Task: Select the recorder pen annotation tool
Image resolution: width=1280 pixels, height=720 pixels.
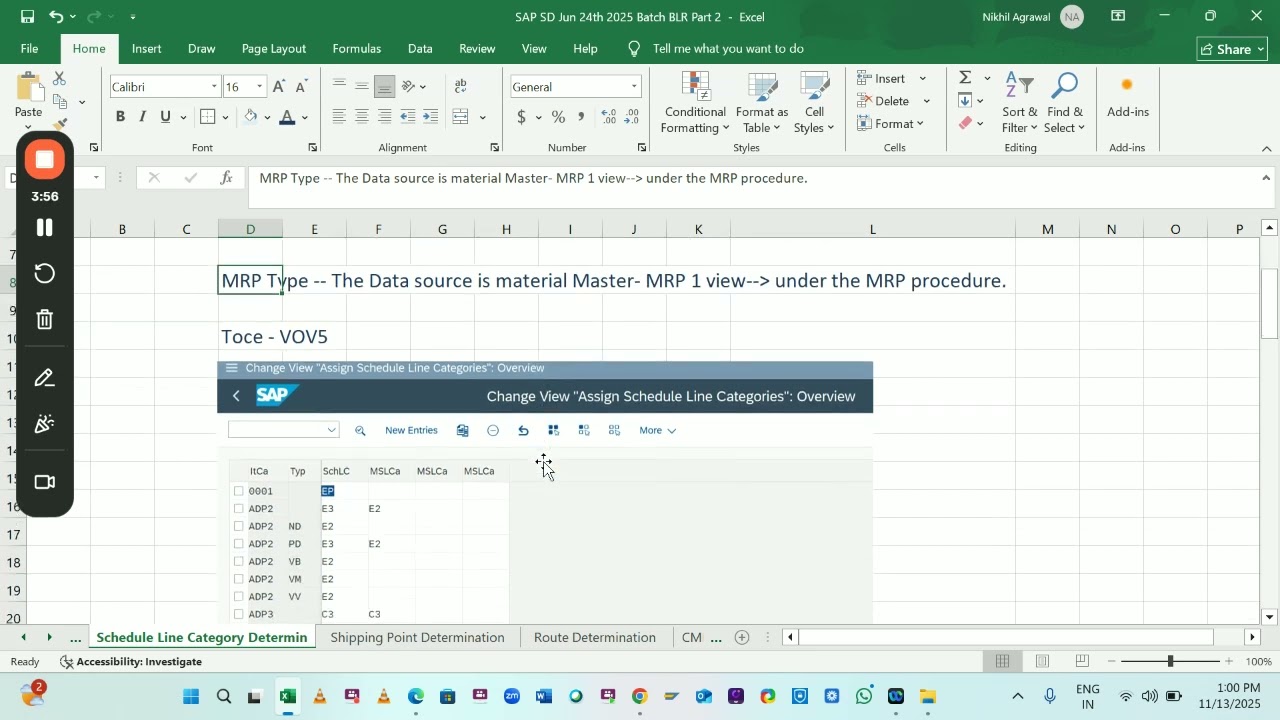Action: point(45,378)
